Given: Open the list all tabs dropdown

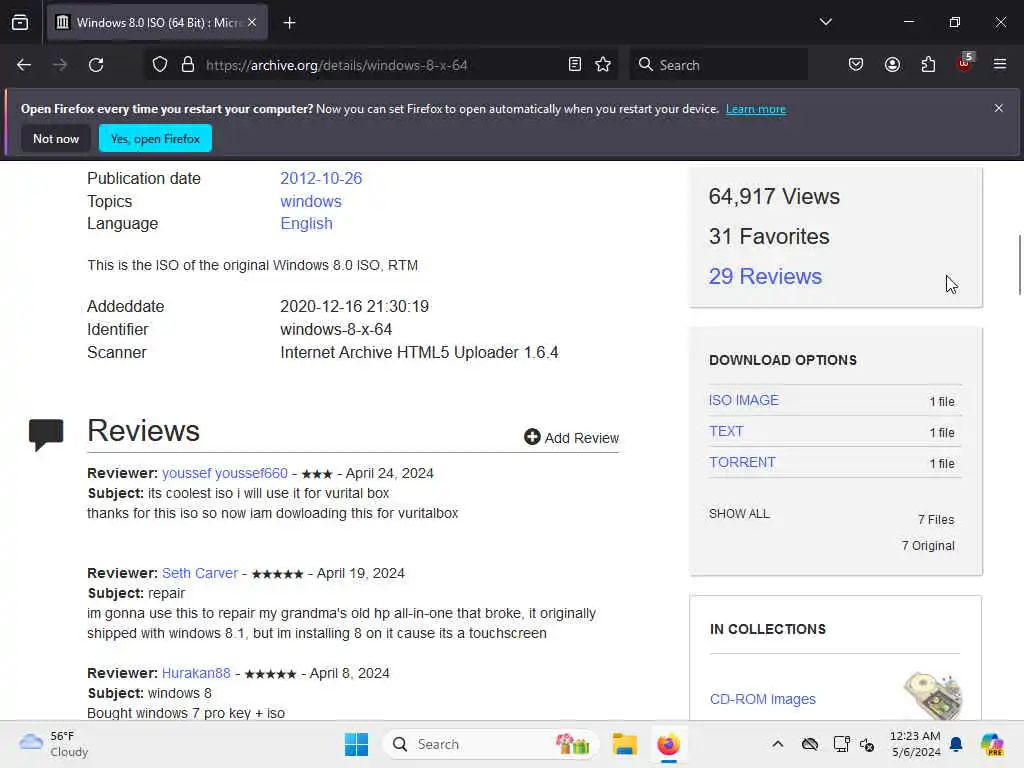Looking at the screenshot, I should (x=825, y=22).
